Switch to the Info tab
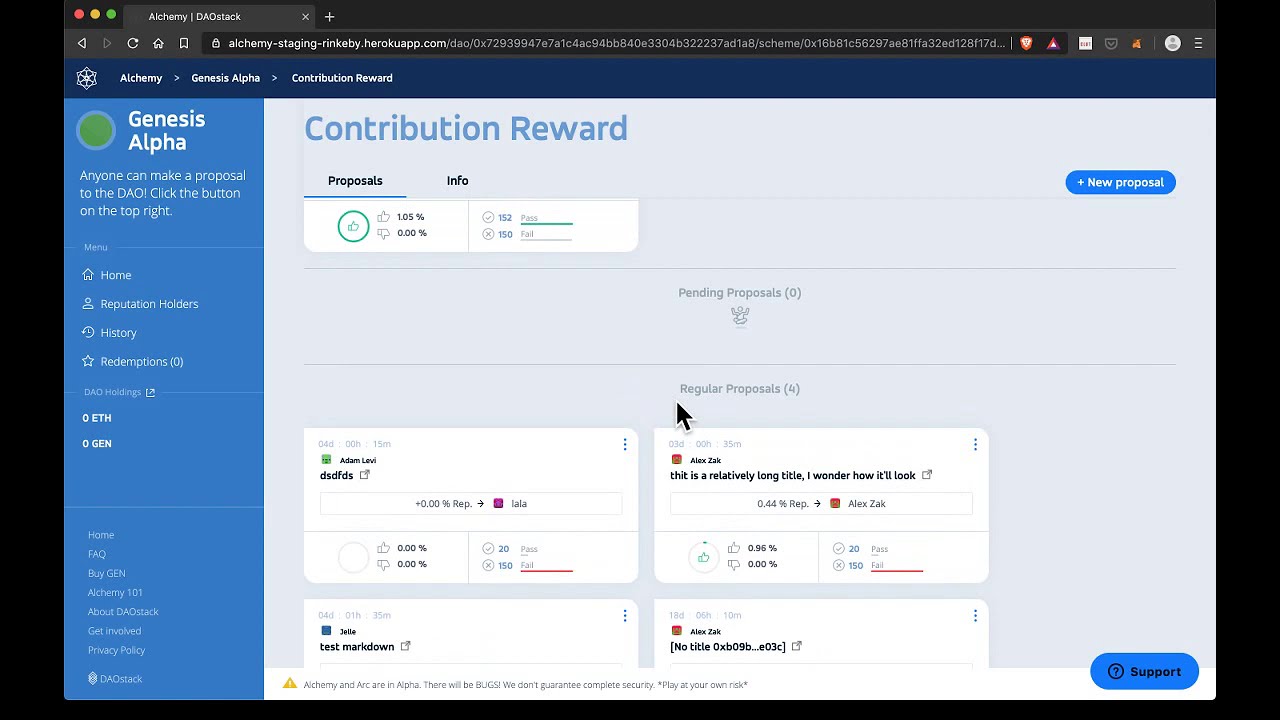1280x720 pixels. (457, 181)
